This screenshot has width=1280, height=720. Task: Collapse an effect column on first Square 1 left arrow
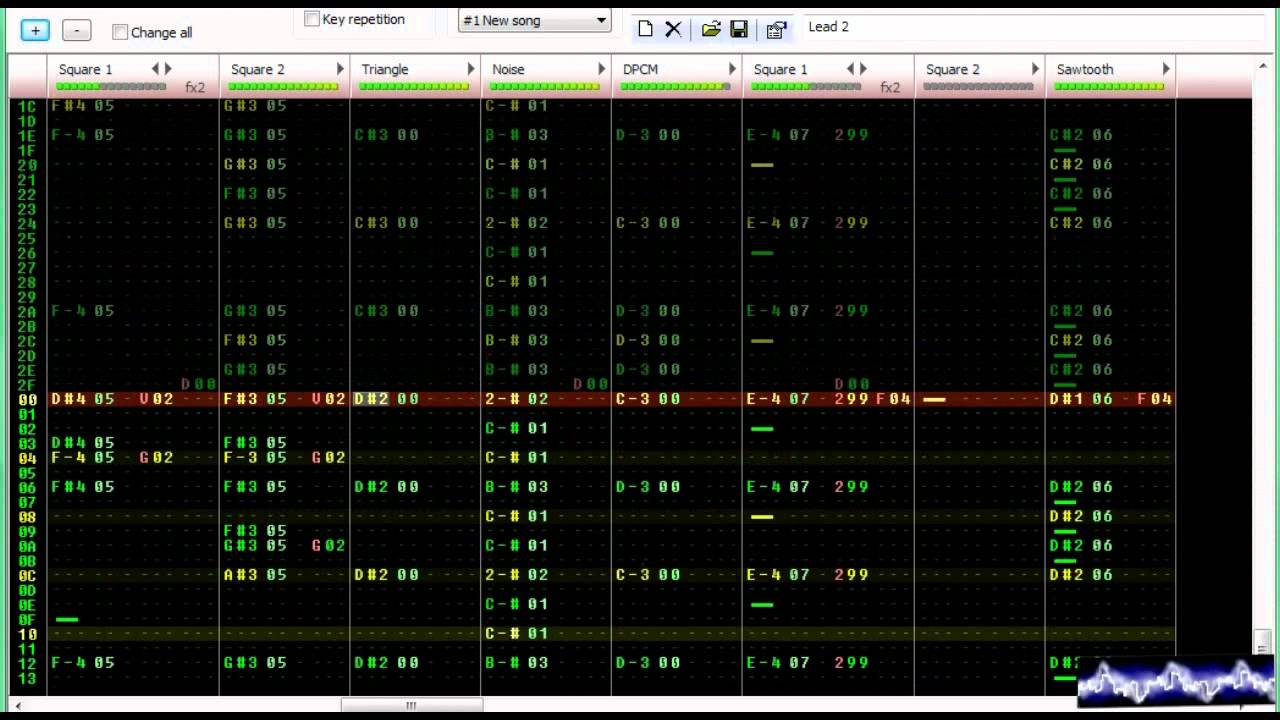point(155,69)
